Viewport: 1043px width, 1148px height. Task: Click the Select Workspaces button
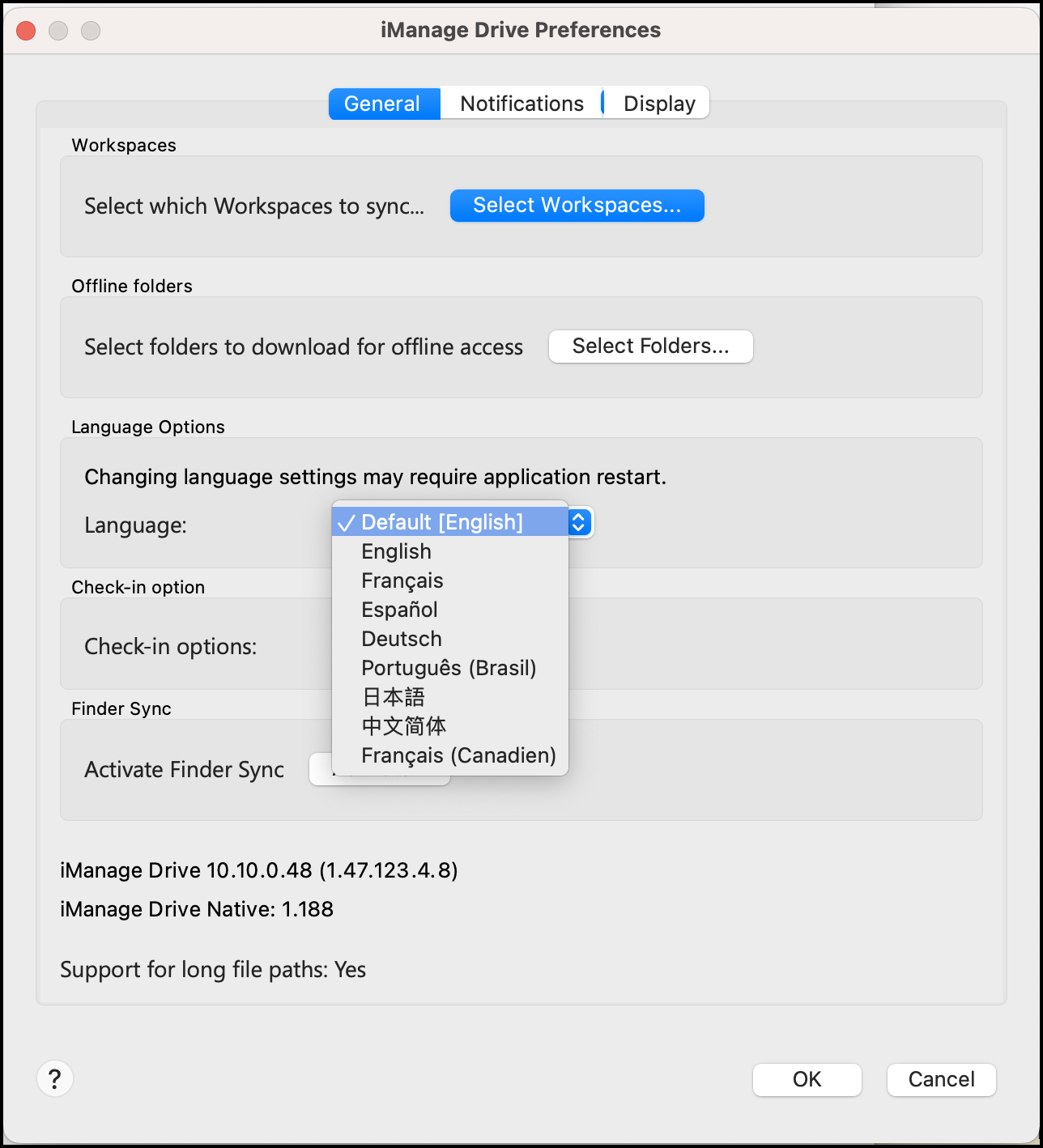pyautogui.click(x=577, y=206)
